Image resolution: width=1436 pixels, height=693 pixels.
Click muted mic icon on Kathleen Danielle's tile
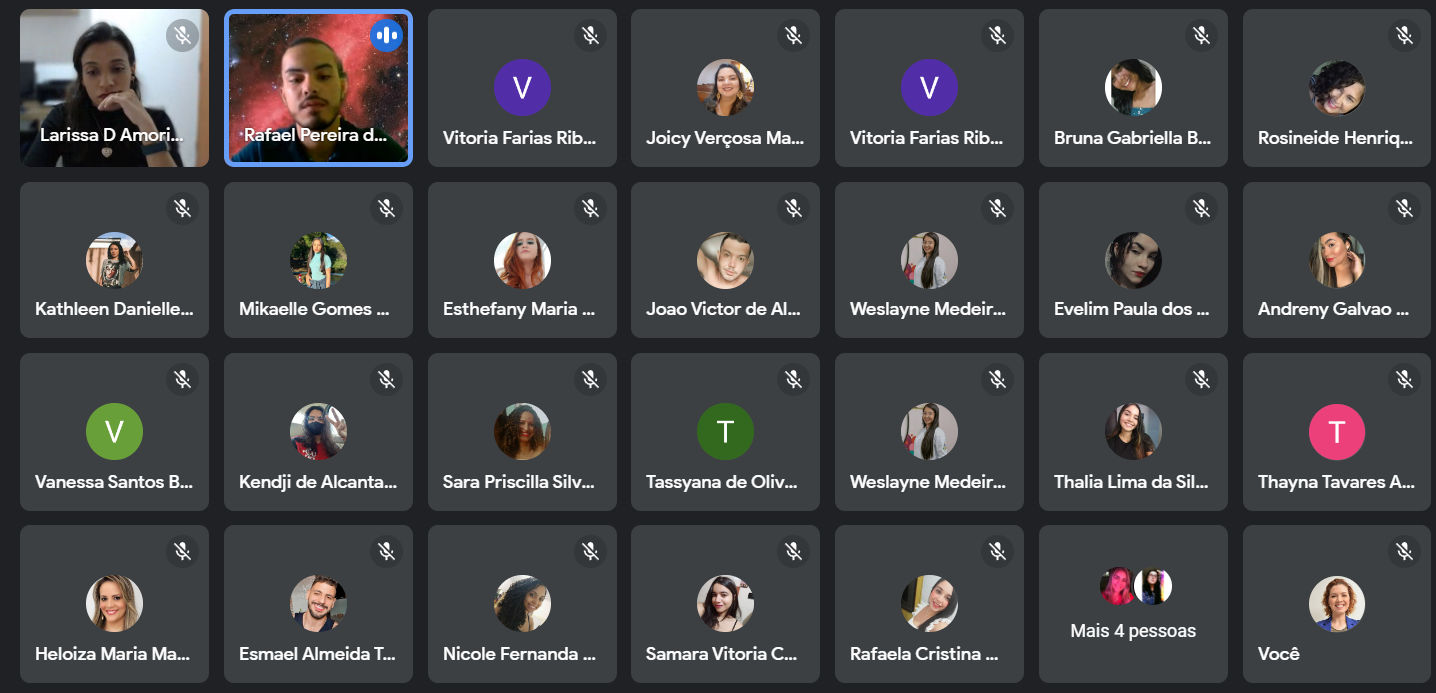click(x=182, y=208)
